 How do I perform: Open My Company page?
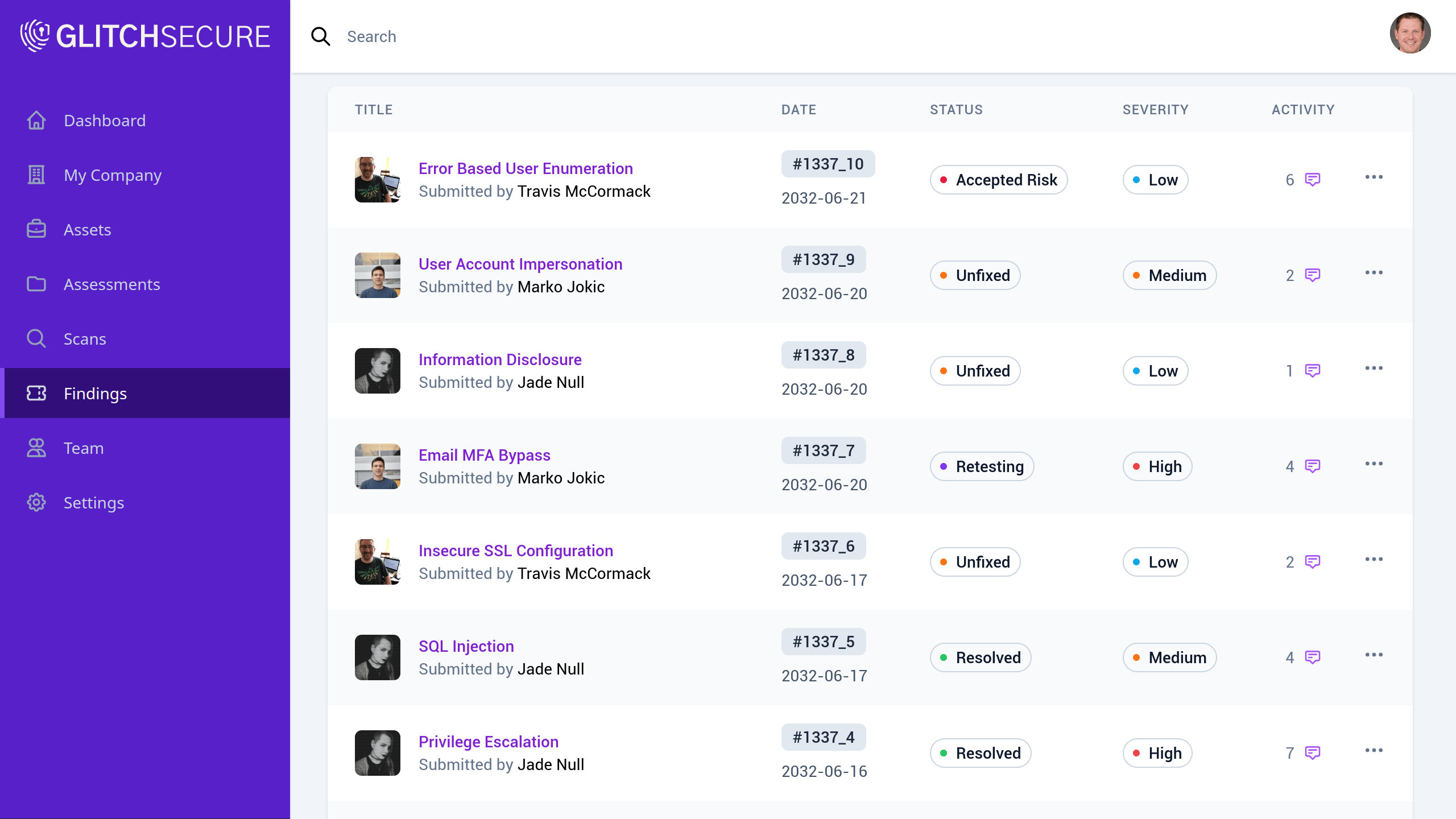click(x=113, y=175)
